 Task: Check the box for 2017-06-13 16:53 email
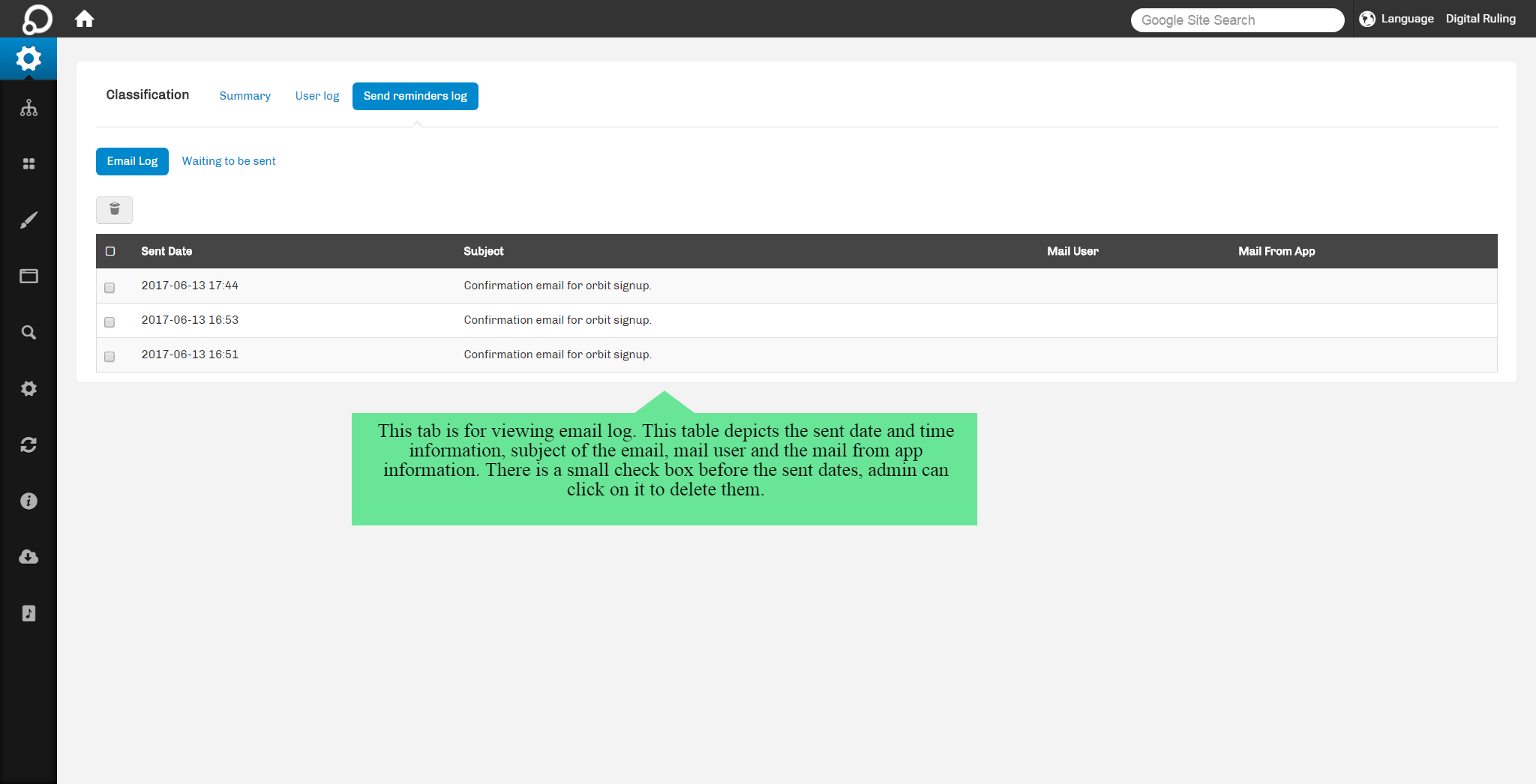click(x=109, y=322)
